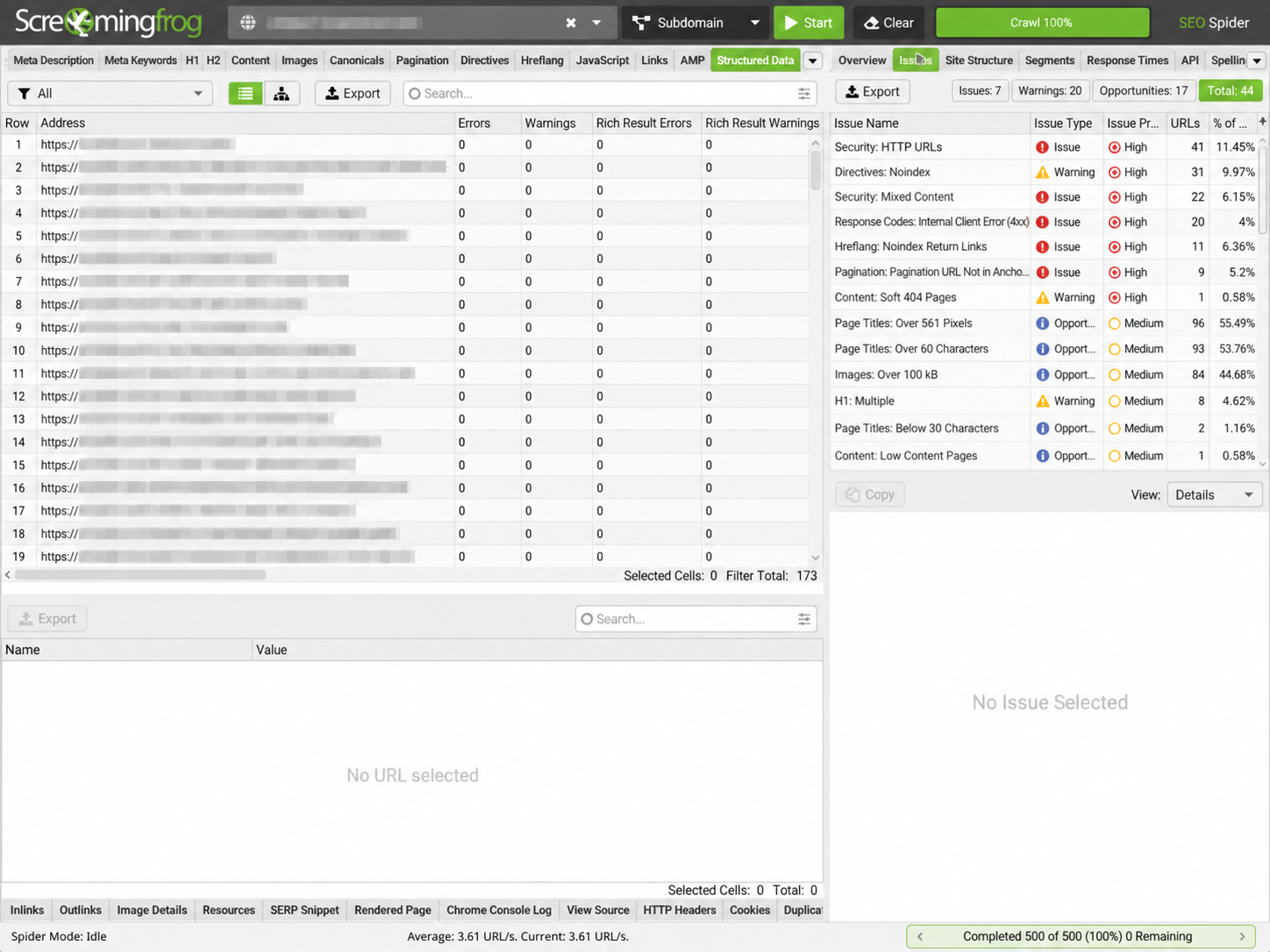The image size is (1270, 952).
Task: Open the Subdomain crawl mode dropdown
Action: point(695,23)
